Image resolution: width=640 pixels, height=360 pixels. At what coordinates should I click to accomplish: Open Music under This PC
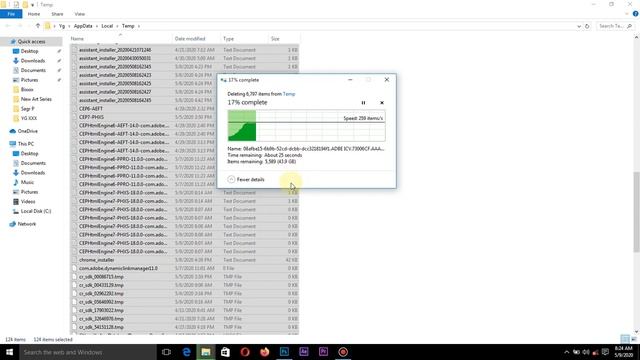[27, 182]
